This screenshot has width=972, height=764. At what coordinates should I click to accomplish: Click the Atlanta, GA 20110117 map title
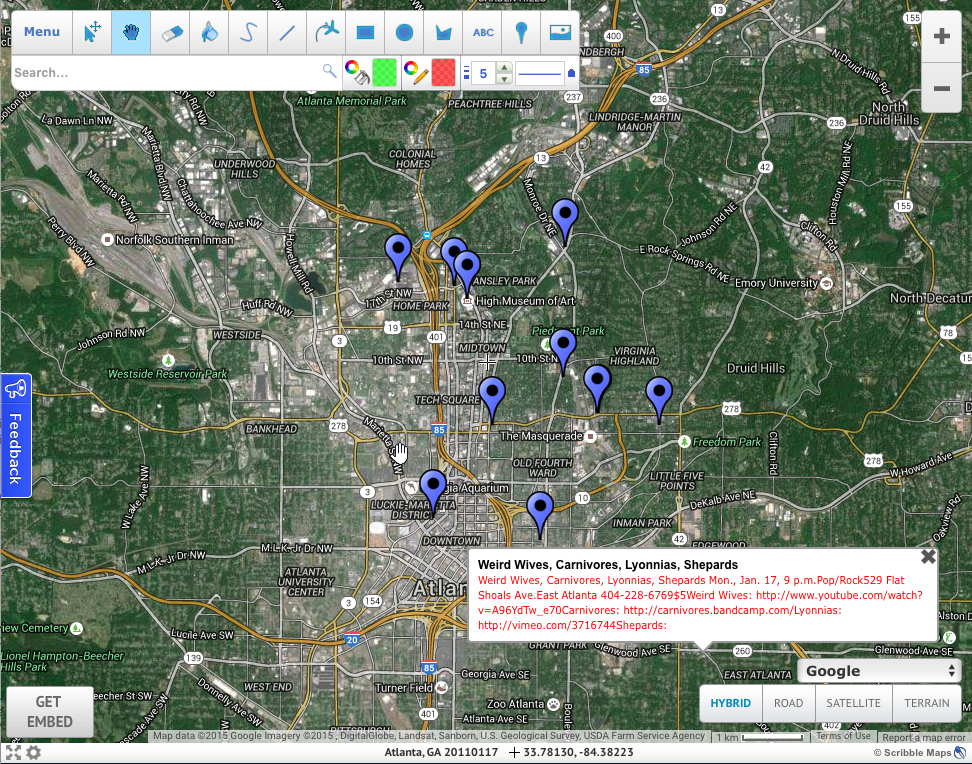(x=441, y=752)
